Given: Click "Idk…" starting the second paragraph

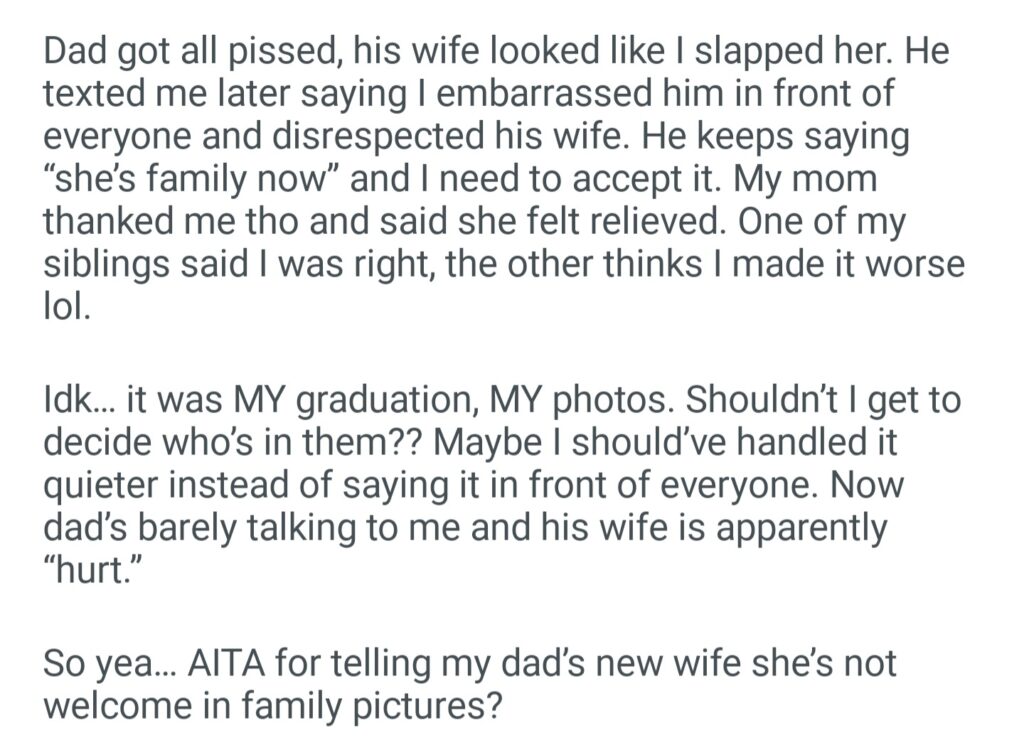Looking at the screenshot, I should (x=79, y=401).
